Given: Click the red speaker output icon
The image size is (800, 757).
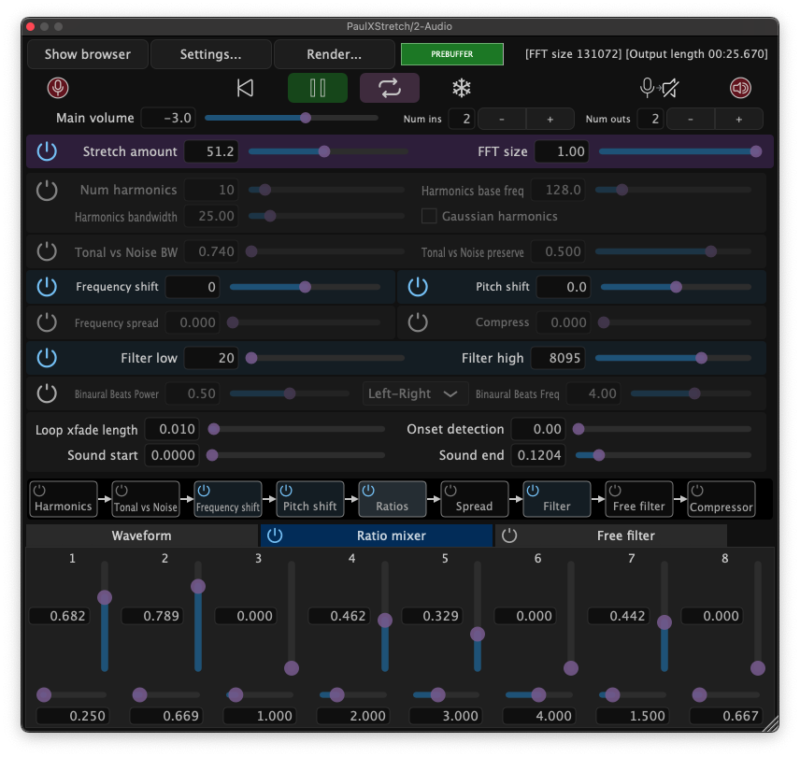Looking at the screenshot, I should point(740,88).
